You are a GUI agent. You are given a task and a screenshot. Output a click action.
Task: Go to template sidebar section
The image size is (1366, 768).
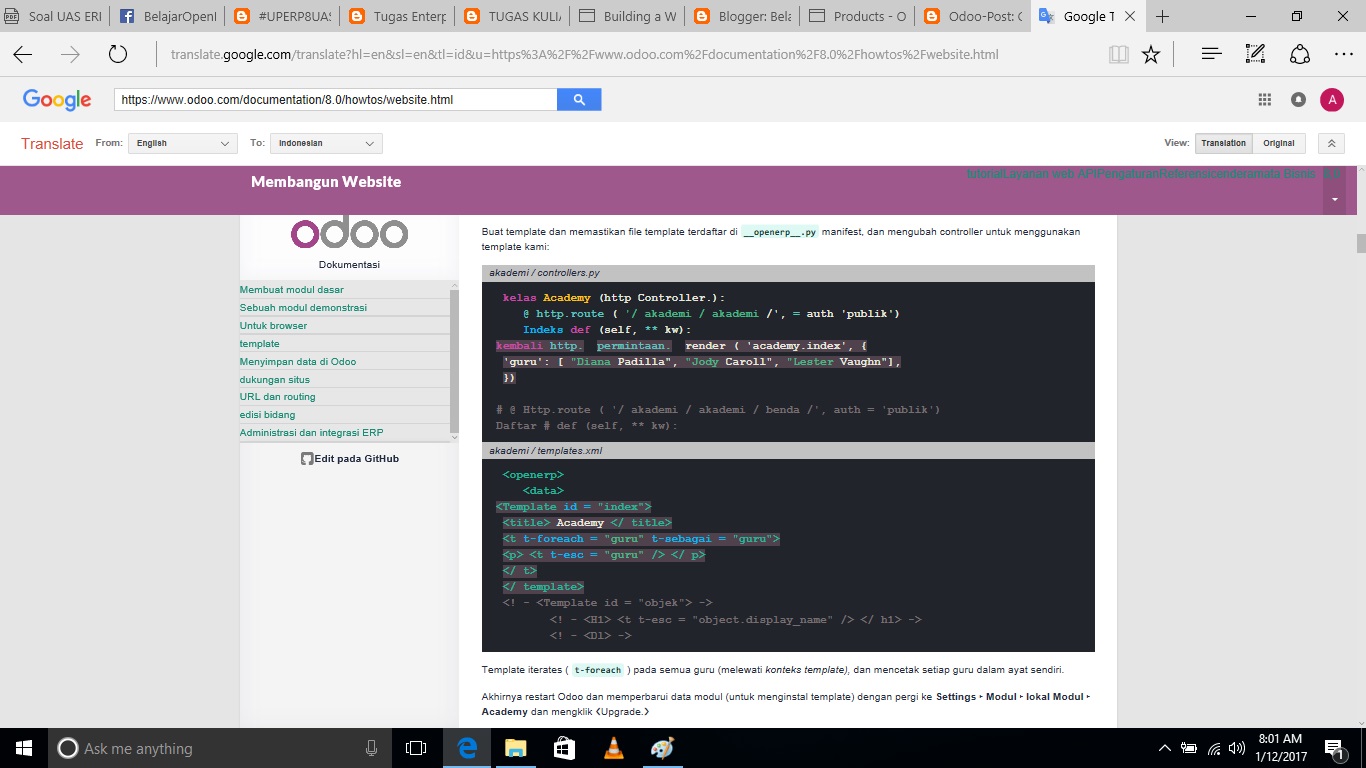point(259,343)
